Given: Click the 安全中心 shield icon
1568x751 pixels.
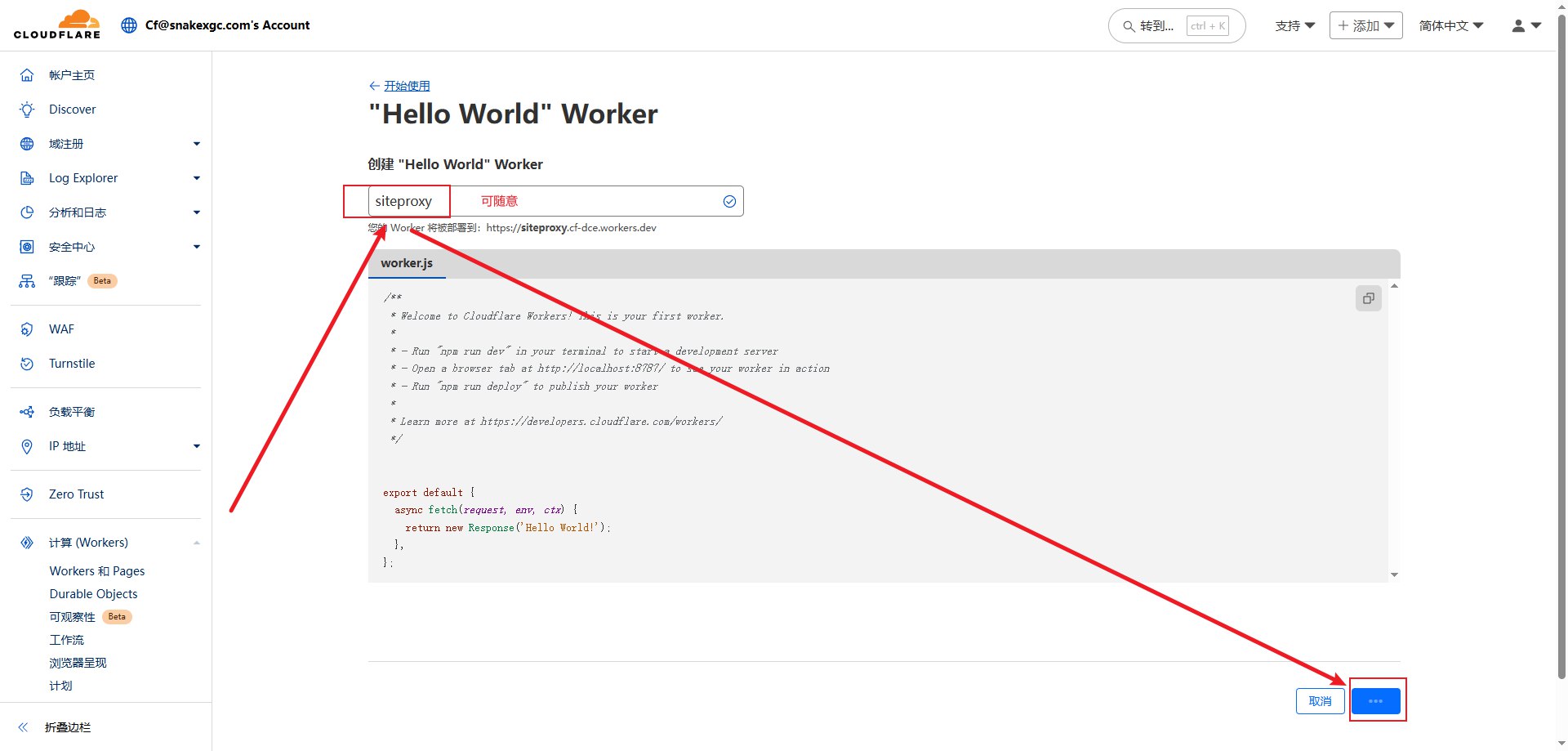Looking at the screenshot, I should (27, 247).
